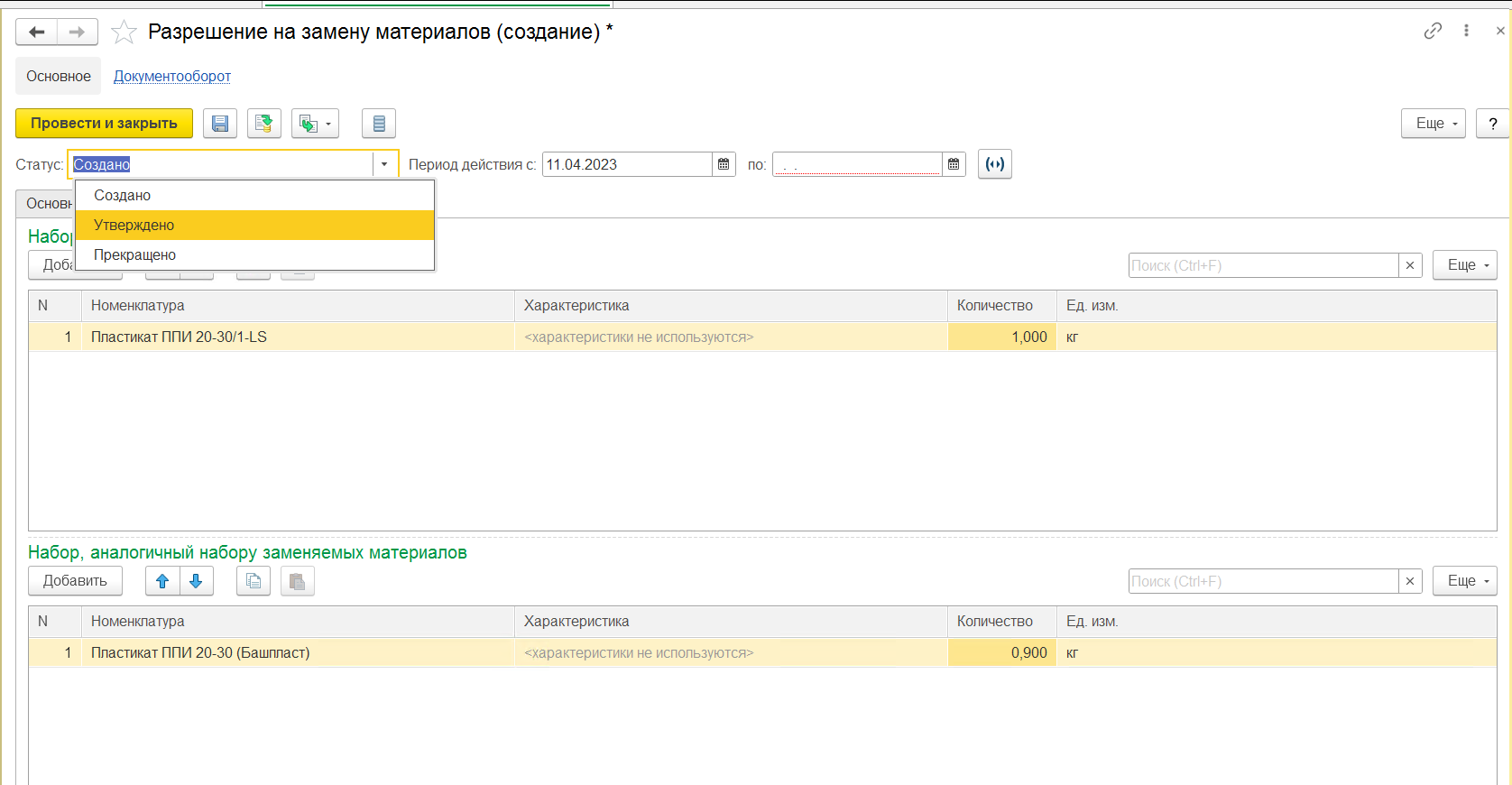
Task: Open Документооборот link
Action: click(172, 77)
